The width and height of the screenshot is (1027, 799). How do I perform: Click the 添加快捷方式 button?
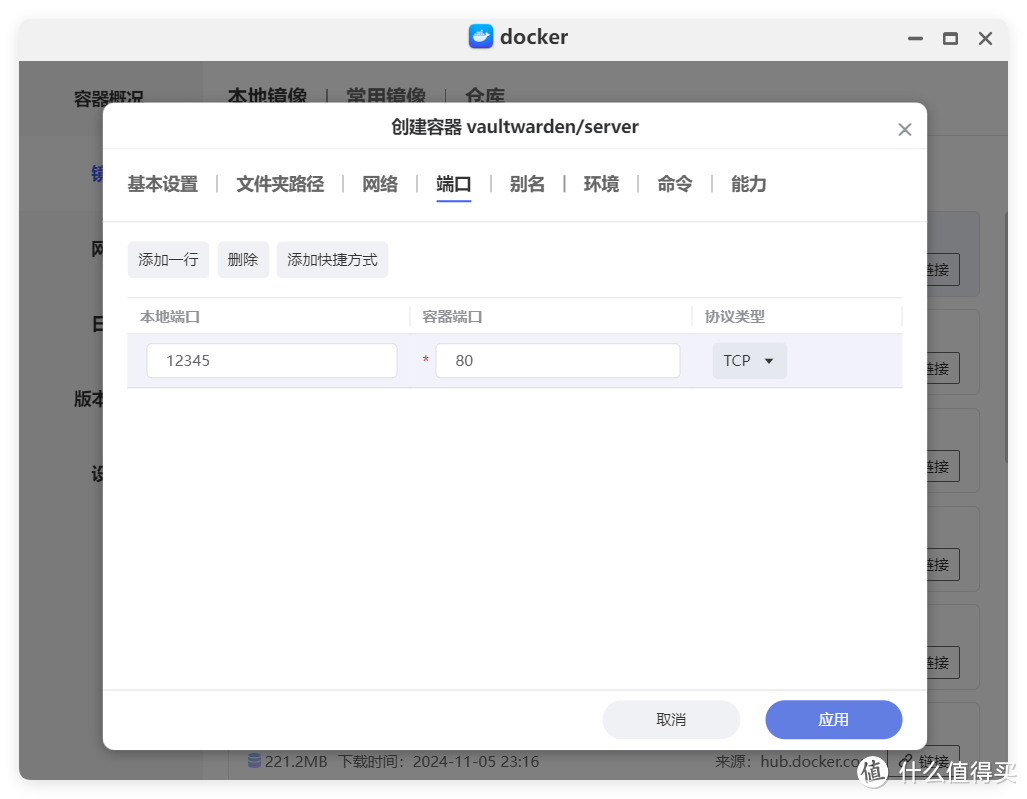pyautogui.click(x=332, y=260)
